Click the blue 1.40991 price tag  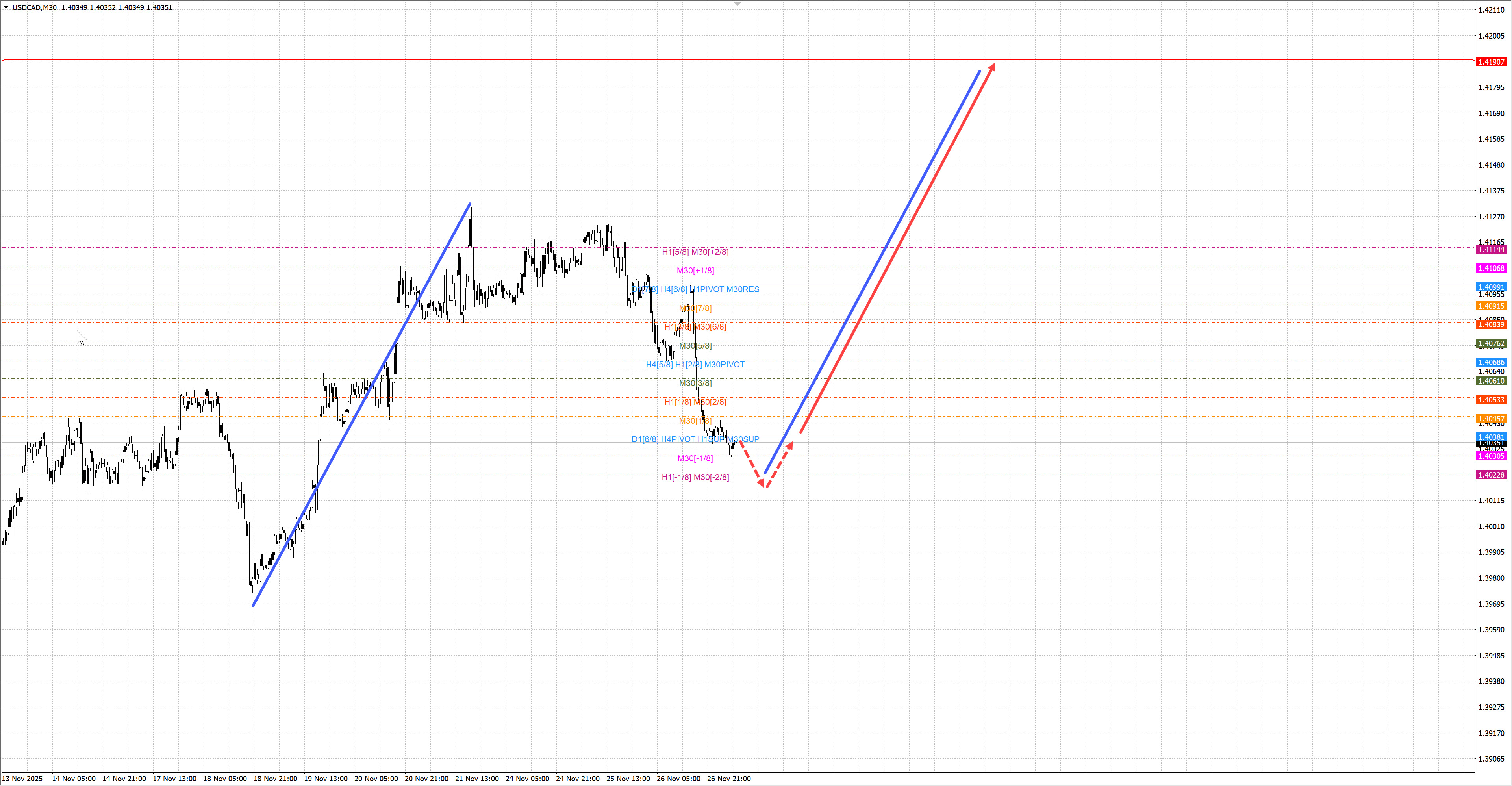pos(1491,287)
